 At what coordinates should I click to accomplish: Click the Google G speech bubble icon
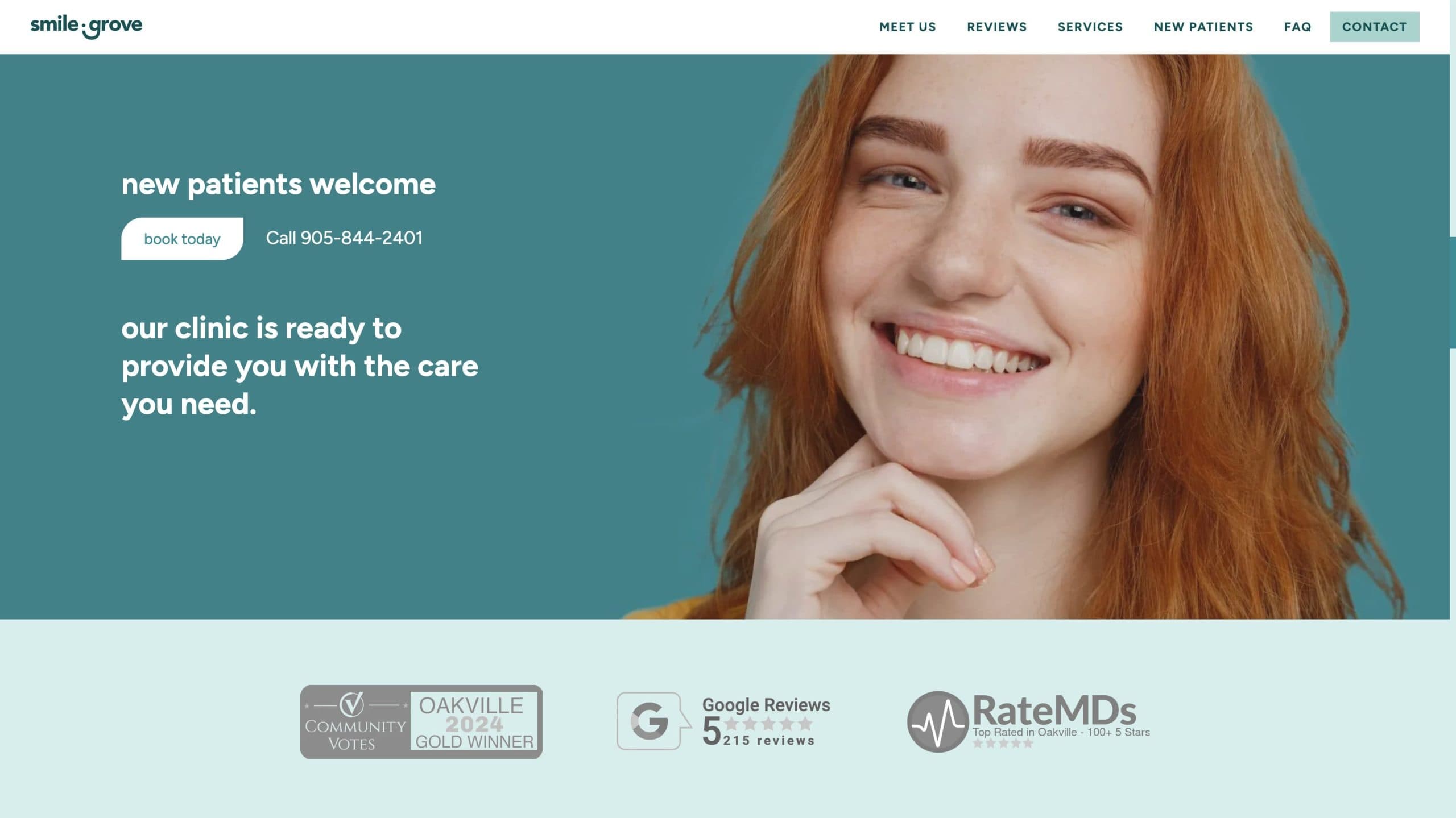[x=653, y=721]
